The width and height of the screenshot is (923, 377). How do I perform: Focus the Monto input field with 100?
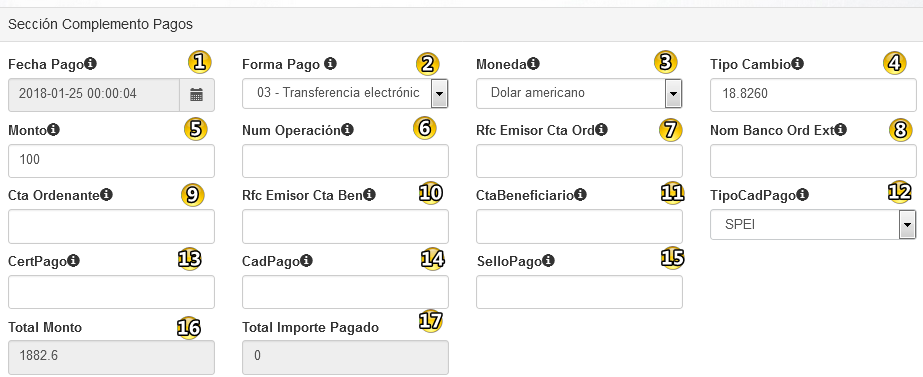tap(111, 161)
